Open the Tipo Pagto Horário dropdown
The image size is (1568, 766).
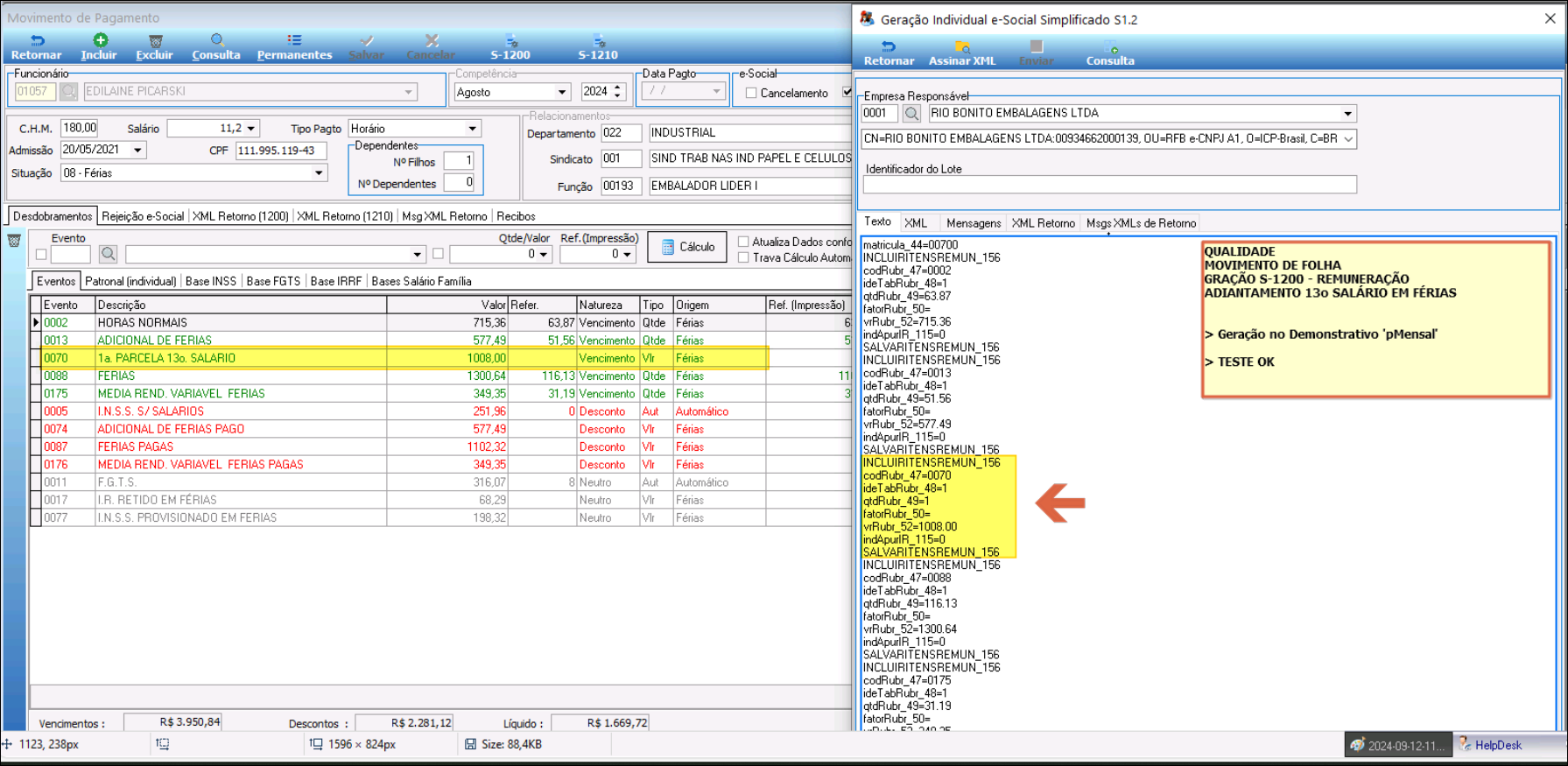click(x=472, y=129)
